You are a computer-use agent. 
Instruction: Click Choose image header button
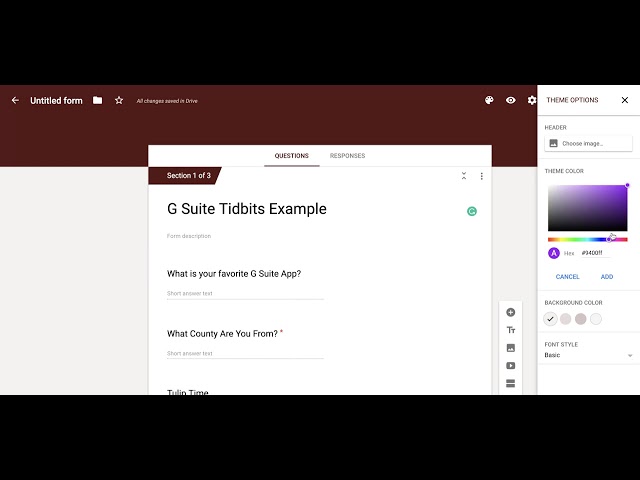click(588, 143)
